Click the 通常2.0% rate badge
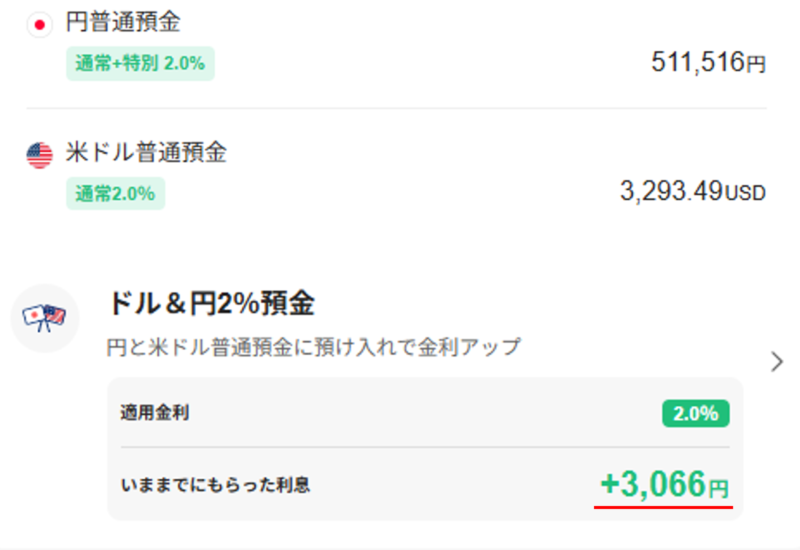 116,194
